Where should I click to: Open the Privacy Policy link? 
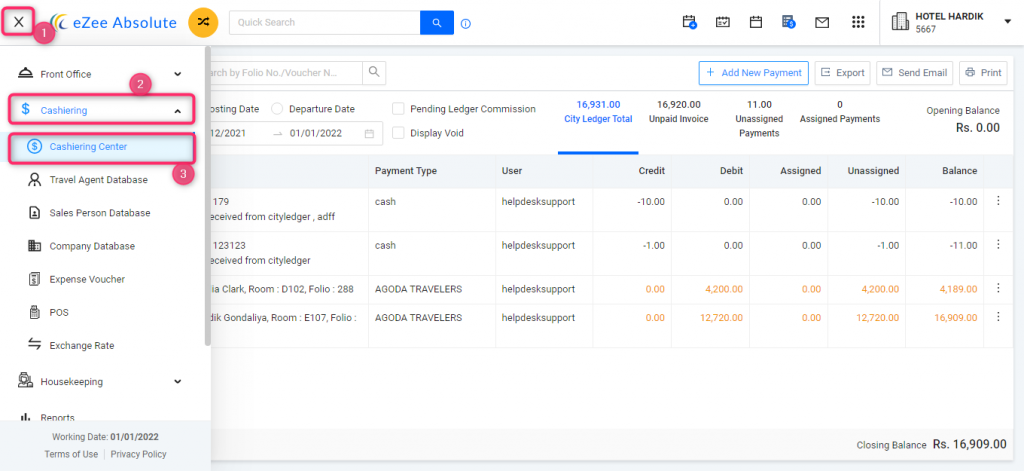point(138,454)
